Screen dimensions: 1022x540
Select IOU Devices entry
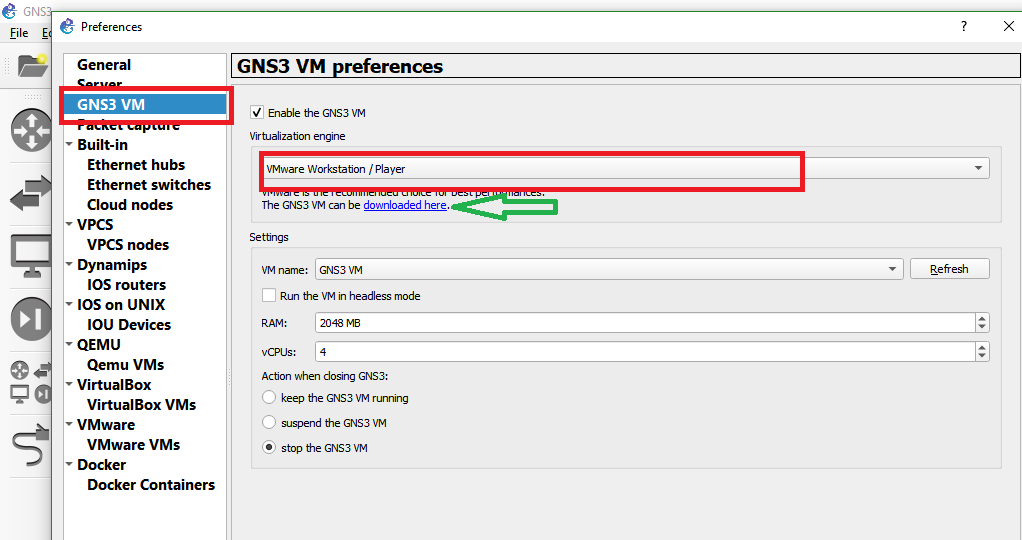pos(128,324)
